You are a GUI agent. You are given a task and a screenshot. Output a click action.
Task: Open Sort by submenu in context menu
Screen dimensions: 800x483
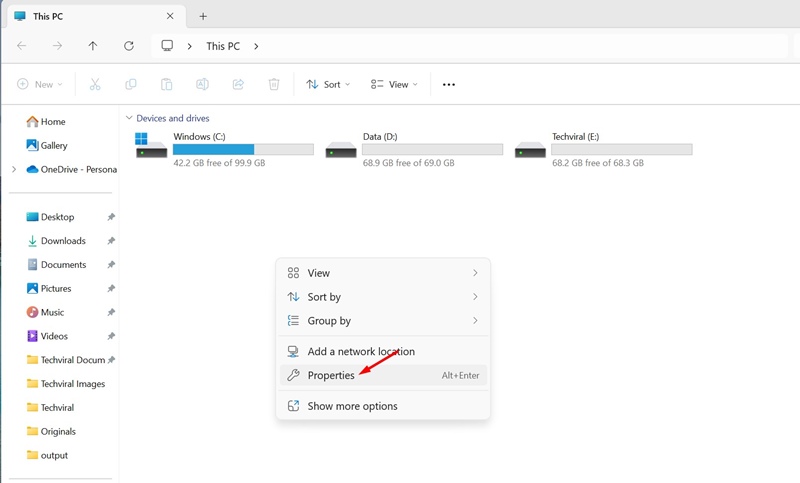(x=383, y=297)
